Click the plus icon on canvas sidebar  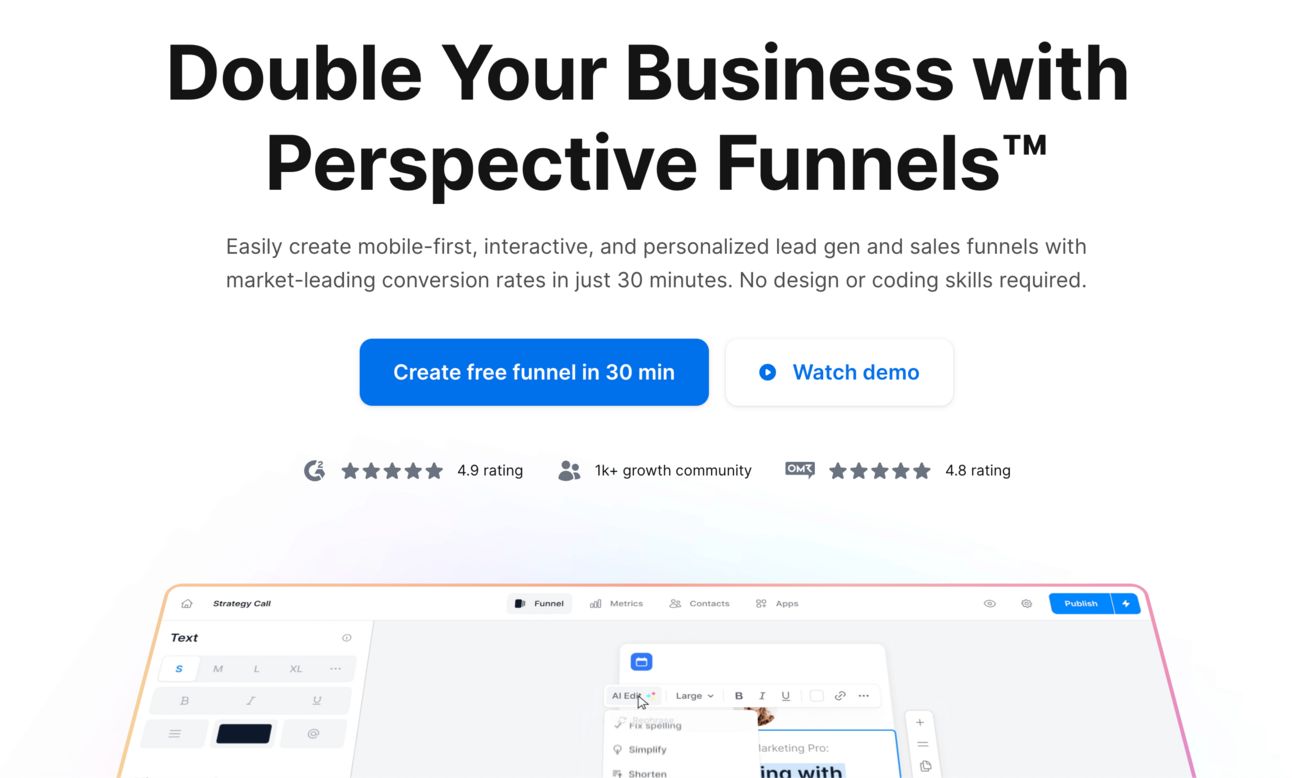[920, 722]
